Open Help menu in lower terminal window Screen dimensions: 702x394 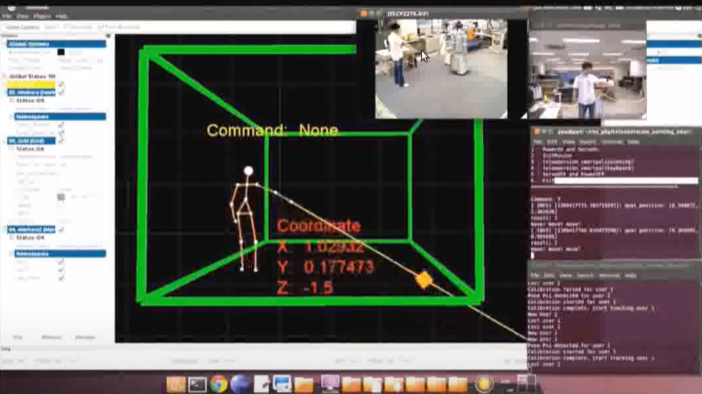[630, 275]
